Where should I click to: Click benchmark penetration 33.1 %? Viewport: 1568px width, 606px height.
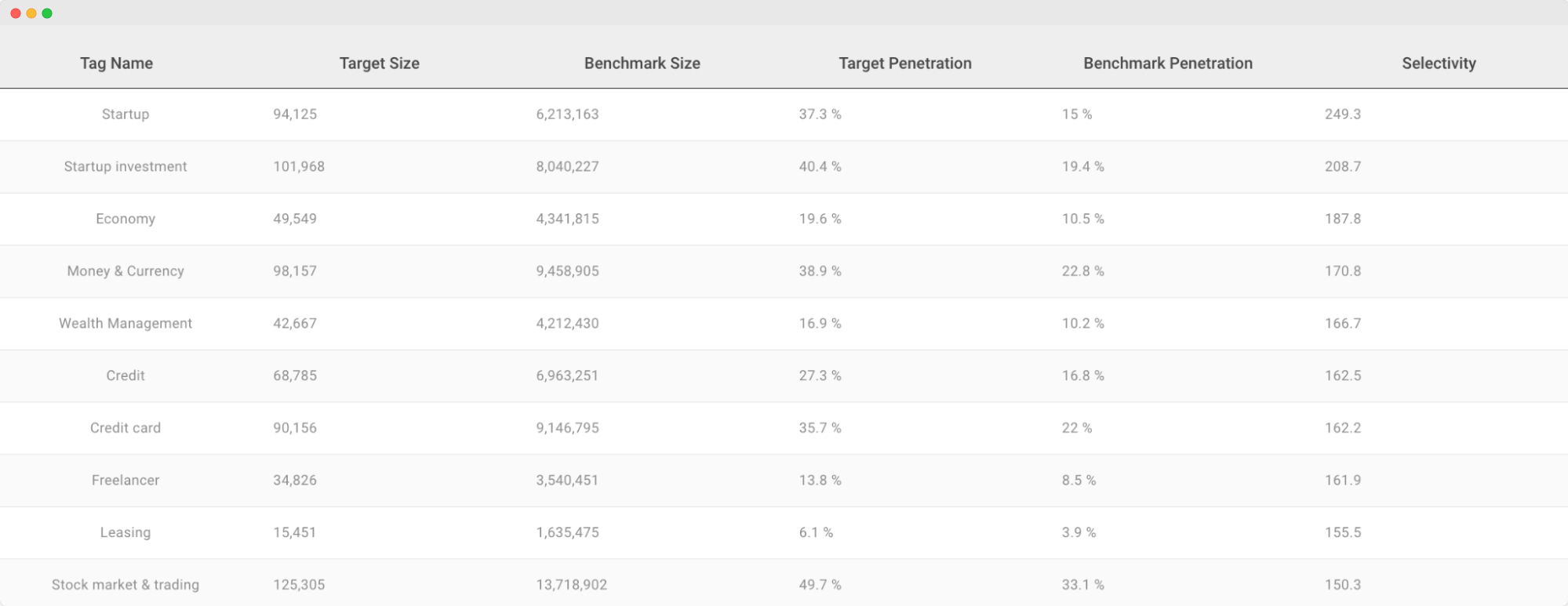(1082, 585)
